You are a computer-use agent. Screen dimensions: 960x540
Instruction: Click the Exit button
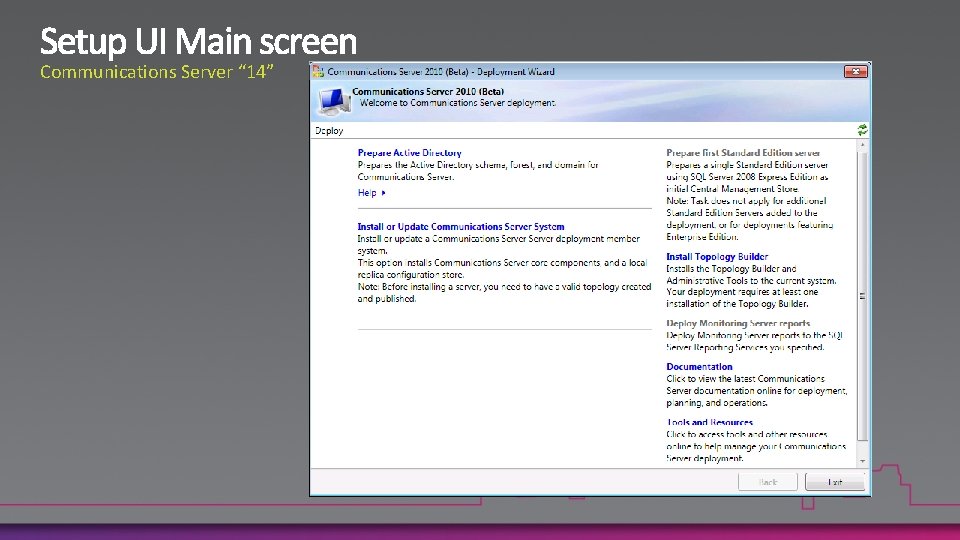pyautogui.click(x=834, y=482)
